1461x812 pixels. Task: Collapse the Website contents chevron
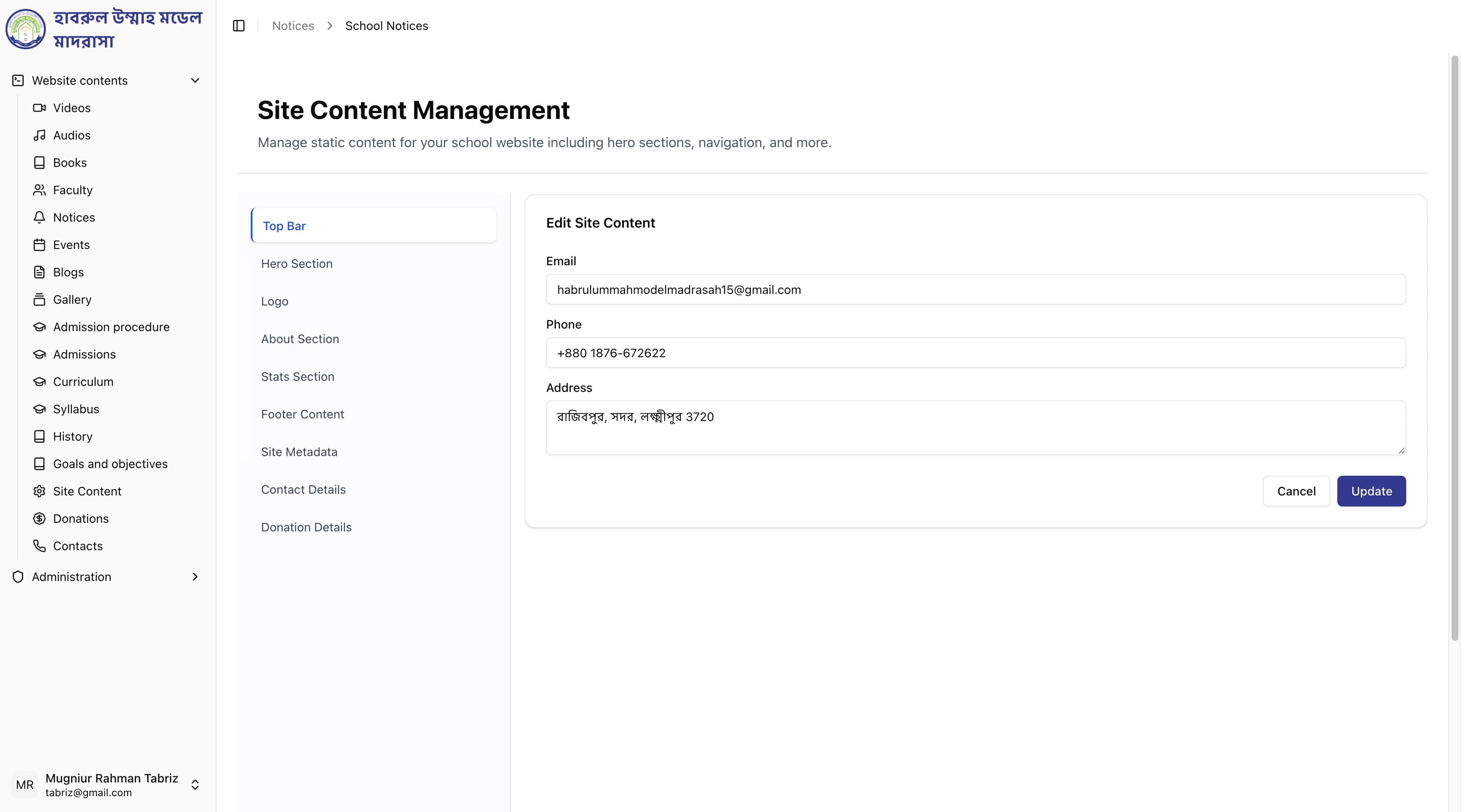[x=195, y=80]
